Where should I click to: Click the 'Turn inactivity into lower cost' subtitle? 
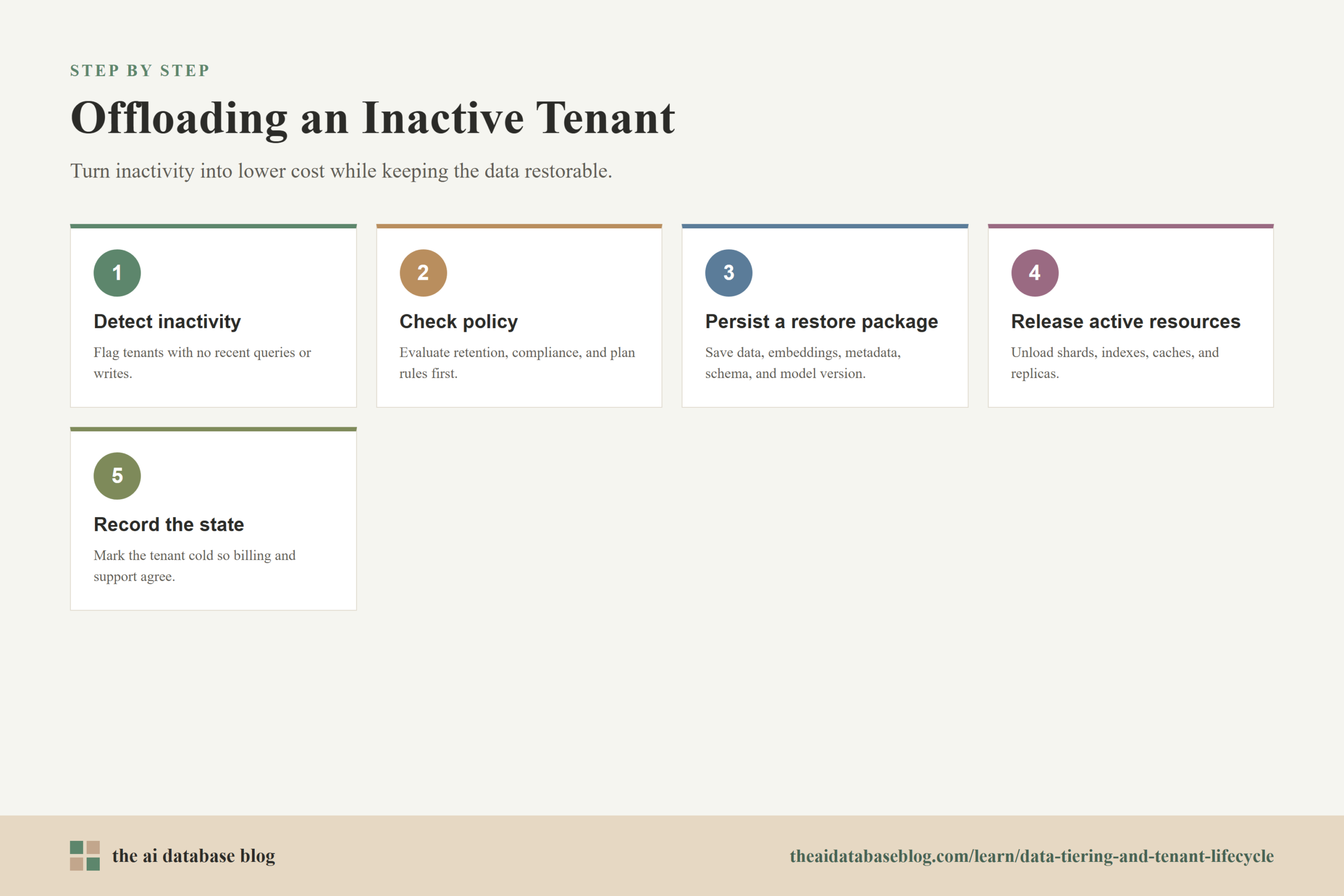click(x=341, y=171)
